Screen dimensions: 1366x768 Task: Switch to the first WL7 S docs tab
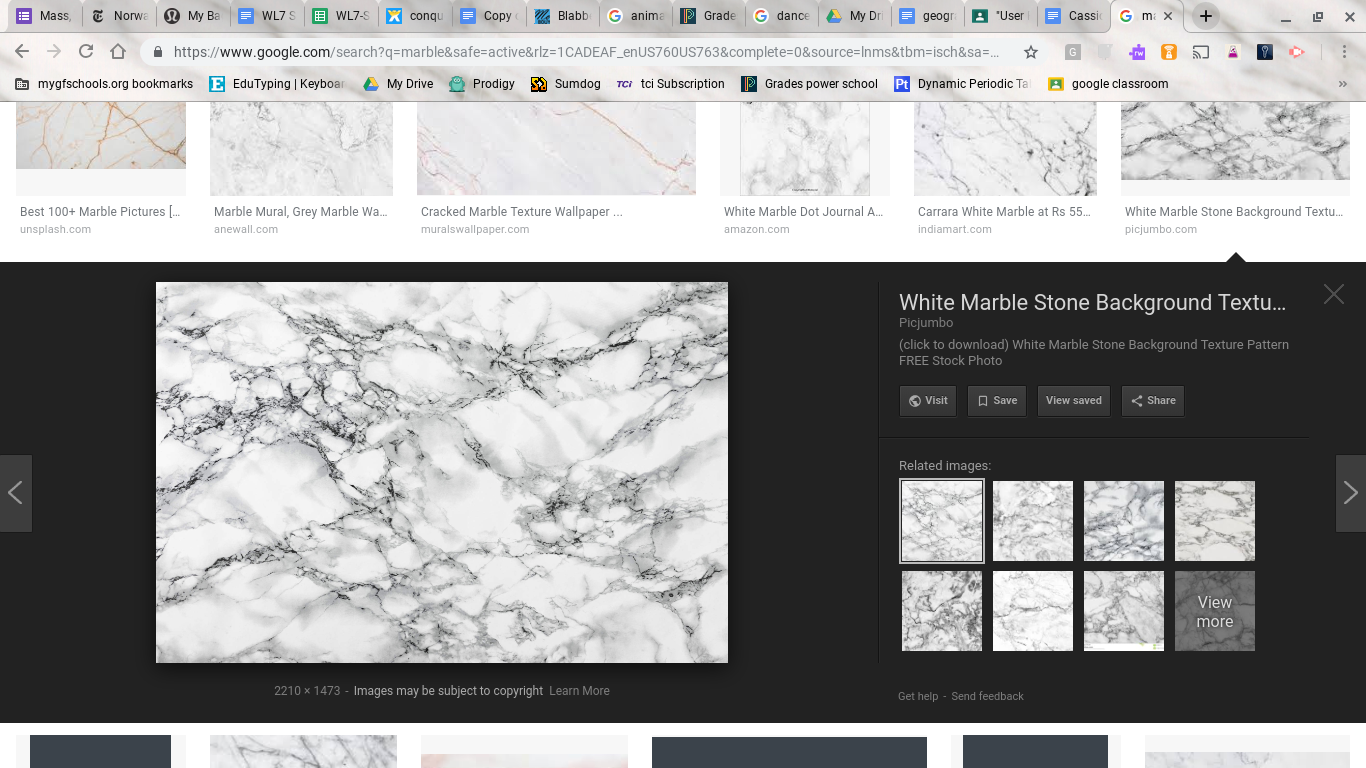coord(267,16)
